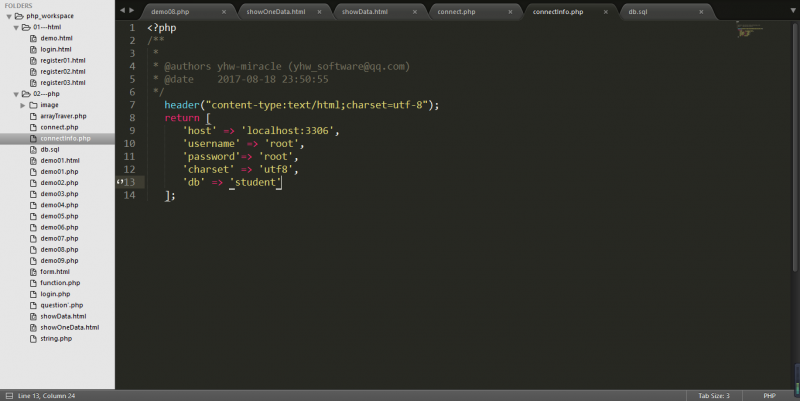Image resolution: width=800 pixels, height=401 pixels.
Task: Click line number 7 in the gutter
Action: [132, 105]
